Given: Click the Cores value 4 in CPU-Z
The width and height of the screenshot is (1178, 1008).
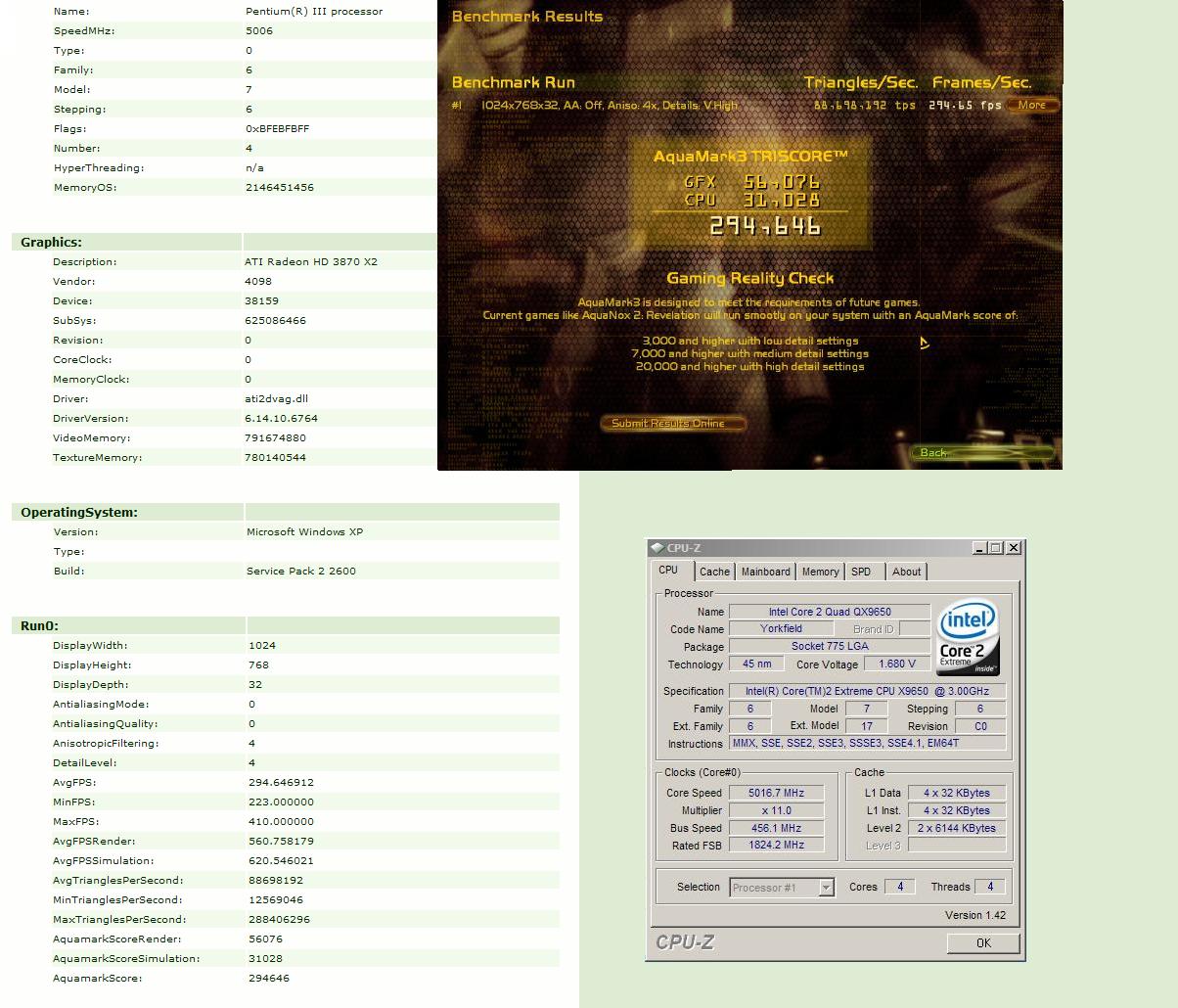Looking at the screenshot, I should (900, 887).
